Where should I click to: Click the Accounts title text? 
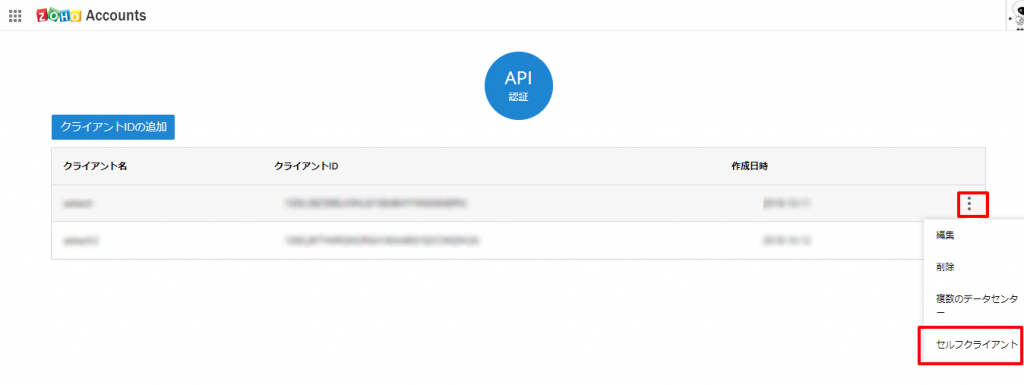pos(116,16)
